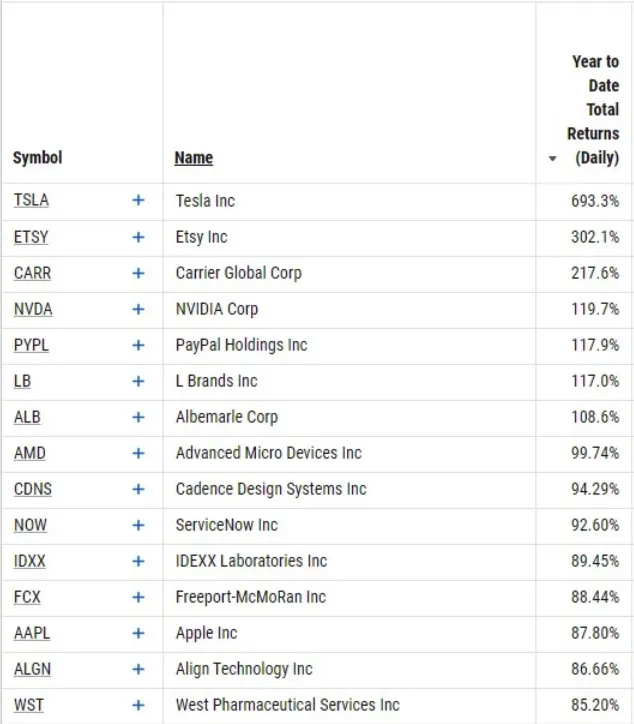Add PYPL with the plus icon
This screenshot has width=634, height=724.
138,345
